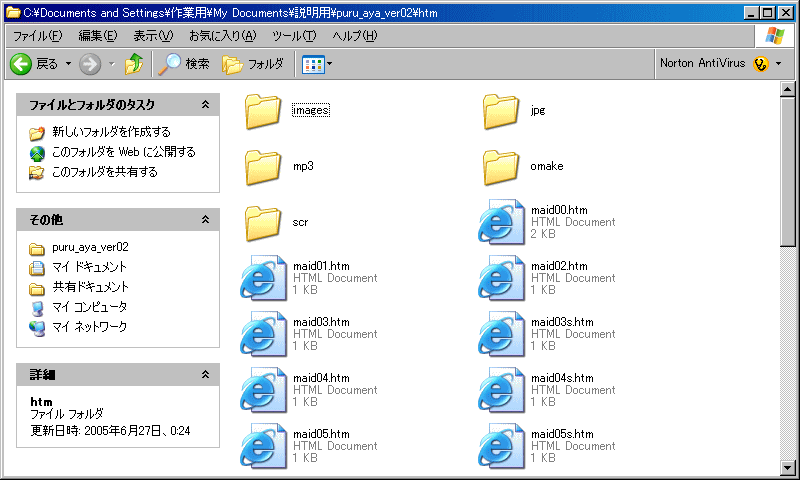Screen dimensions: 800x480
Task: Select the mp3 folder icon
Action: [263, 167]
